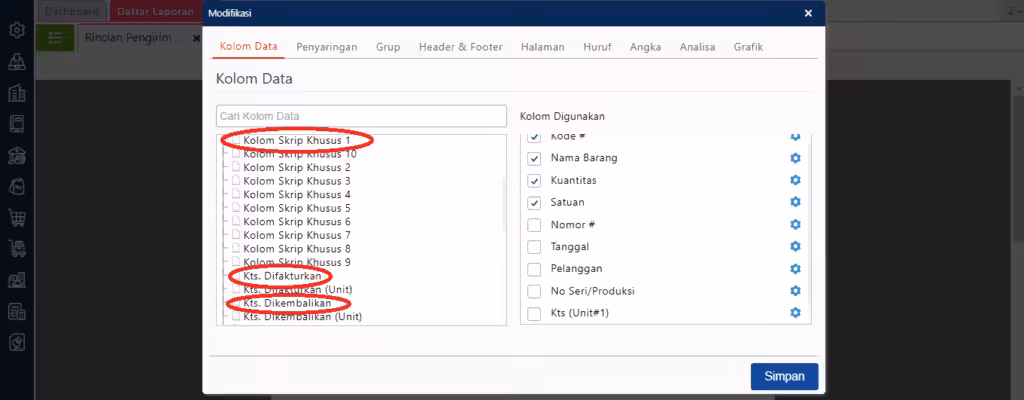Select Kolom Skrip Khusus 1 tree item
Image resolution: width=1024 pixels, height=400 pixels.
296,141
